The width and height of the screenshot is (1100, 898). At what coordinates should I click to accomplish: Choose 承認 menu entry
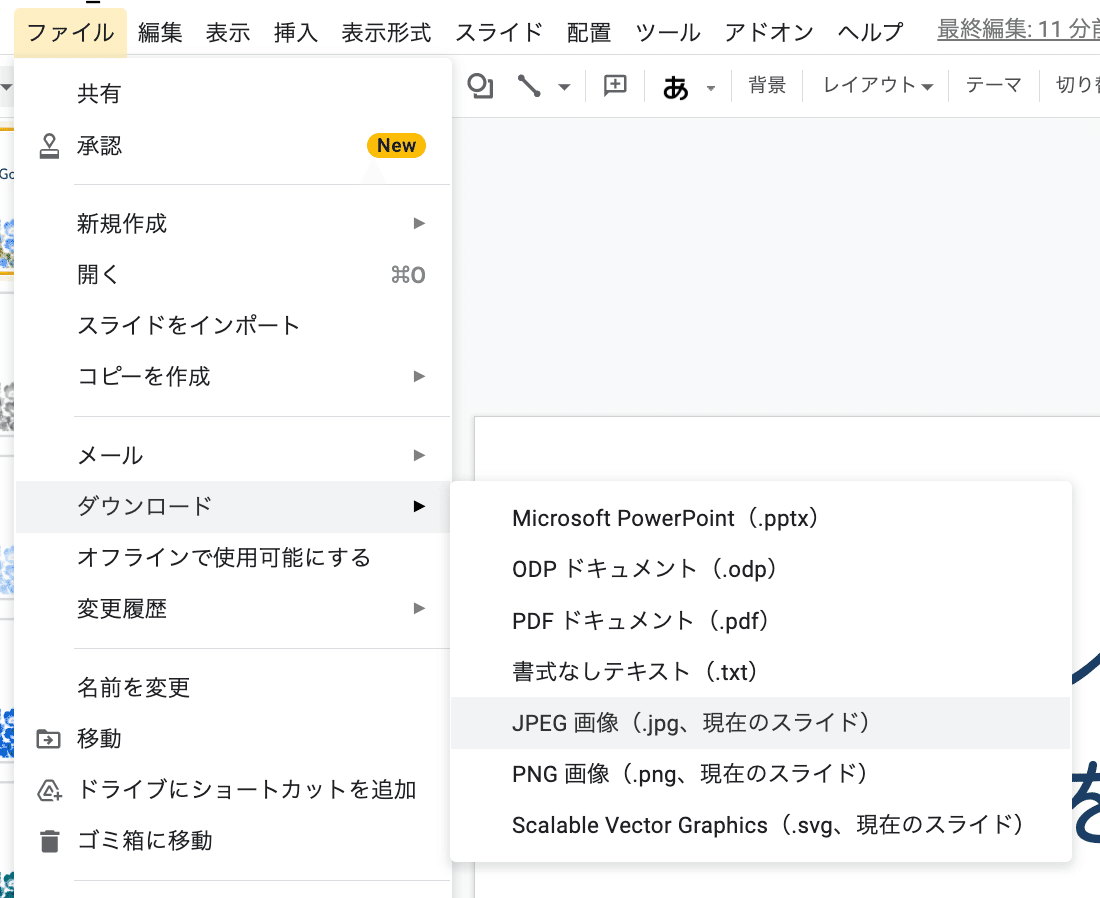tap(232, 146)
